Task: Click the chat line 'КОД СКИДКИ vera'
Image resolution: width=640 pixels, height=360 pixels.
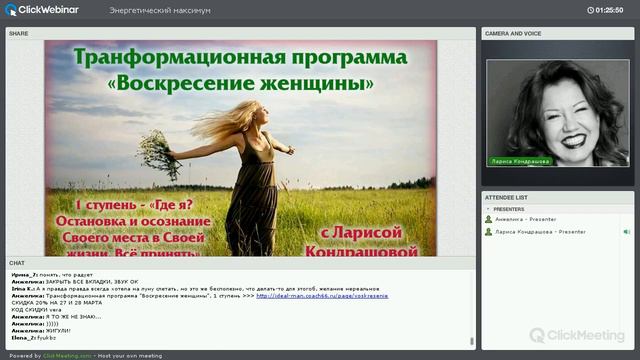Action: (36, 310)
